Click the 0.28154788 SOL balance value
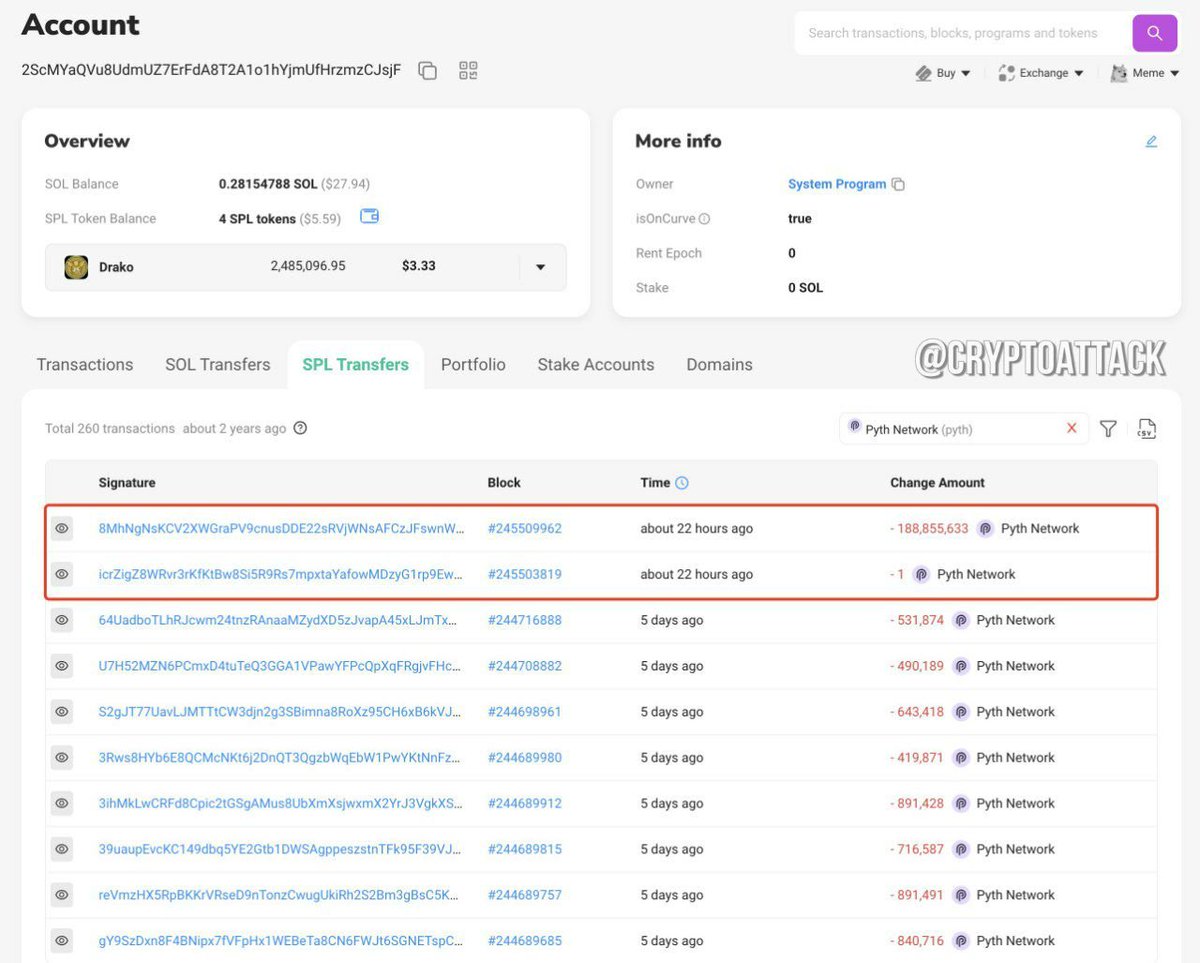The height and width of the screenshot is (963, 1200). 268,184
